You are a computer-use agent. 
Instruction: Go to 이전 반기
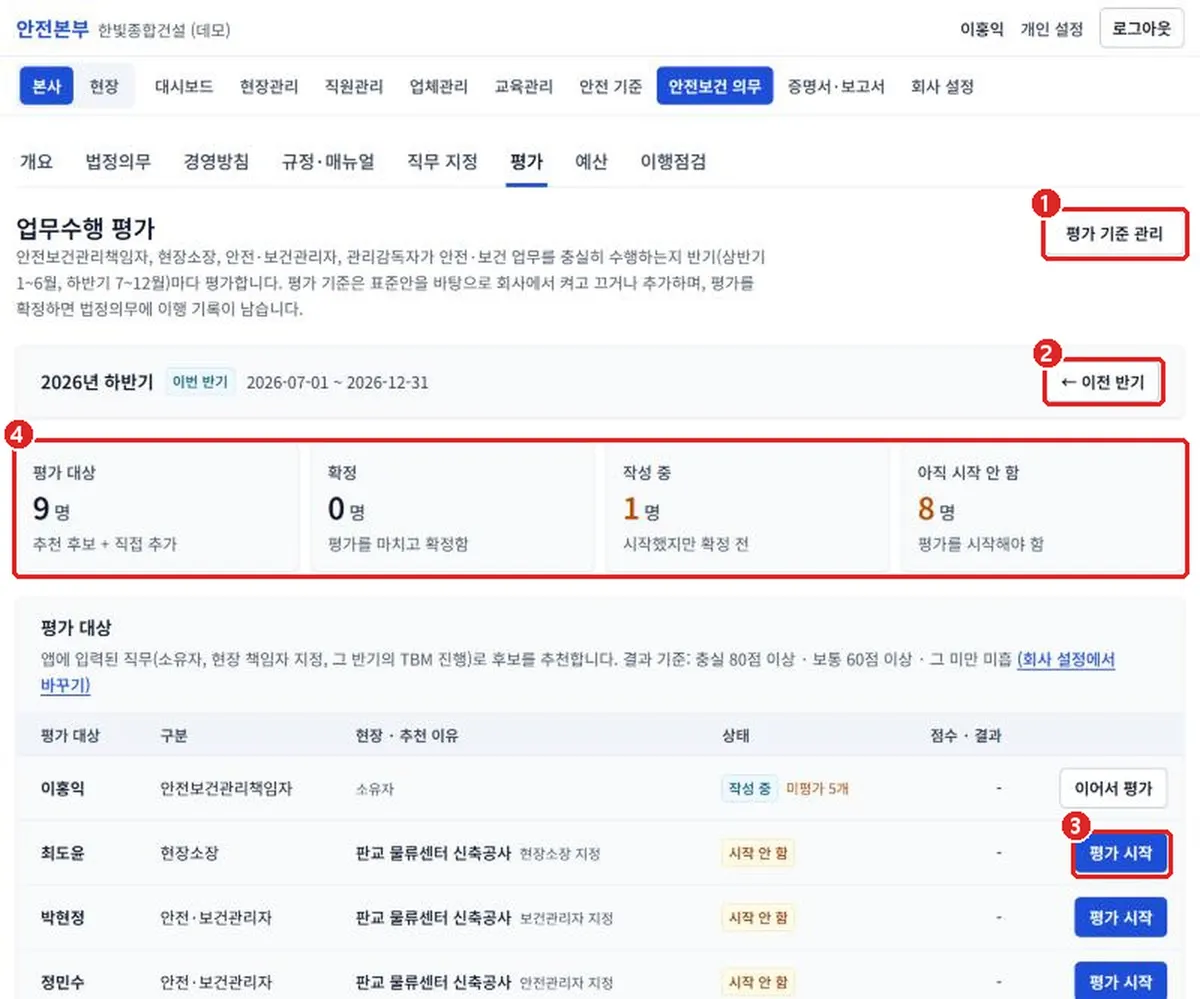(x=1103, y=382)
